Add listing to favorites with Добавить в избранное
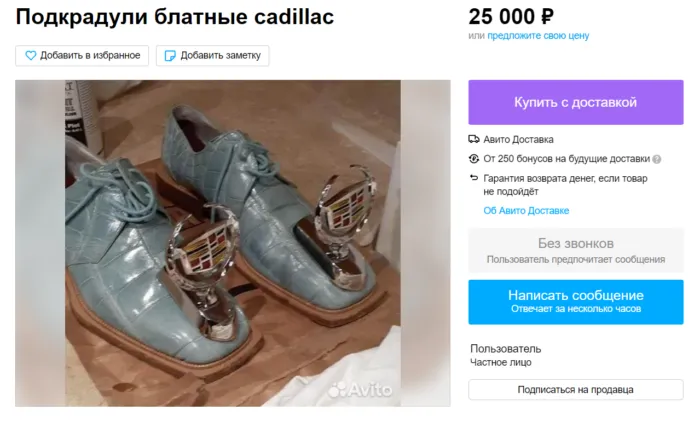 [82, 55]
